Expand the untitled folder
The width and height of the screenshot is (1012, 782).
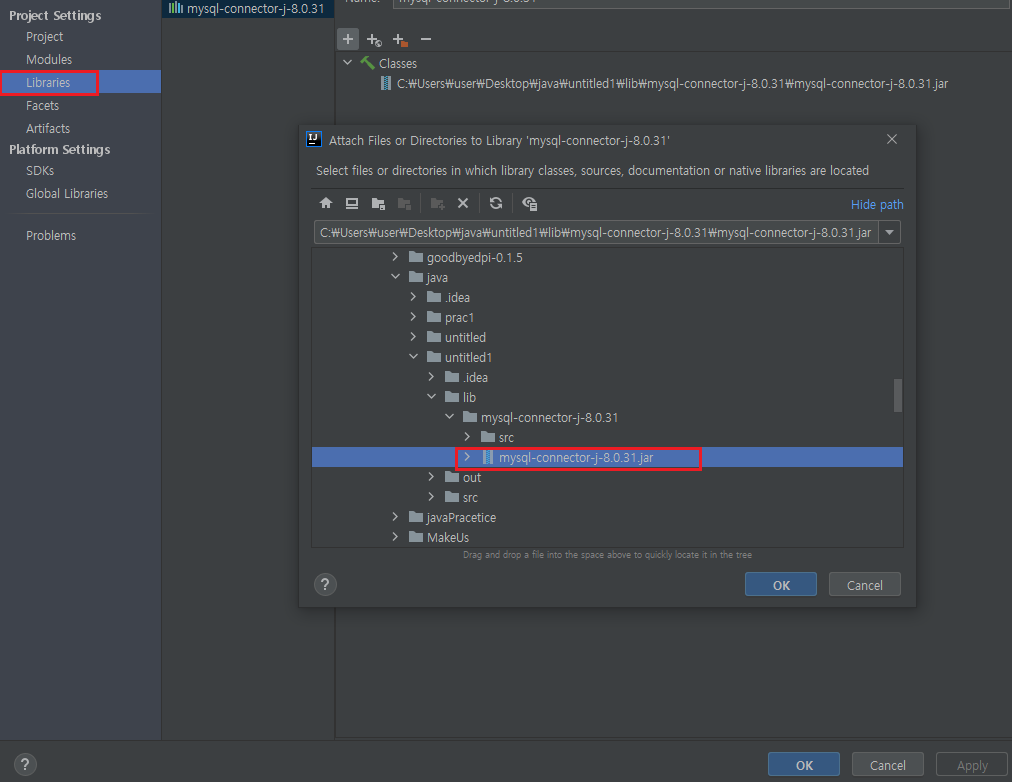(413, 337)
